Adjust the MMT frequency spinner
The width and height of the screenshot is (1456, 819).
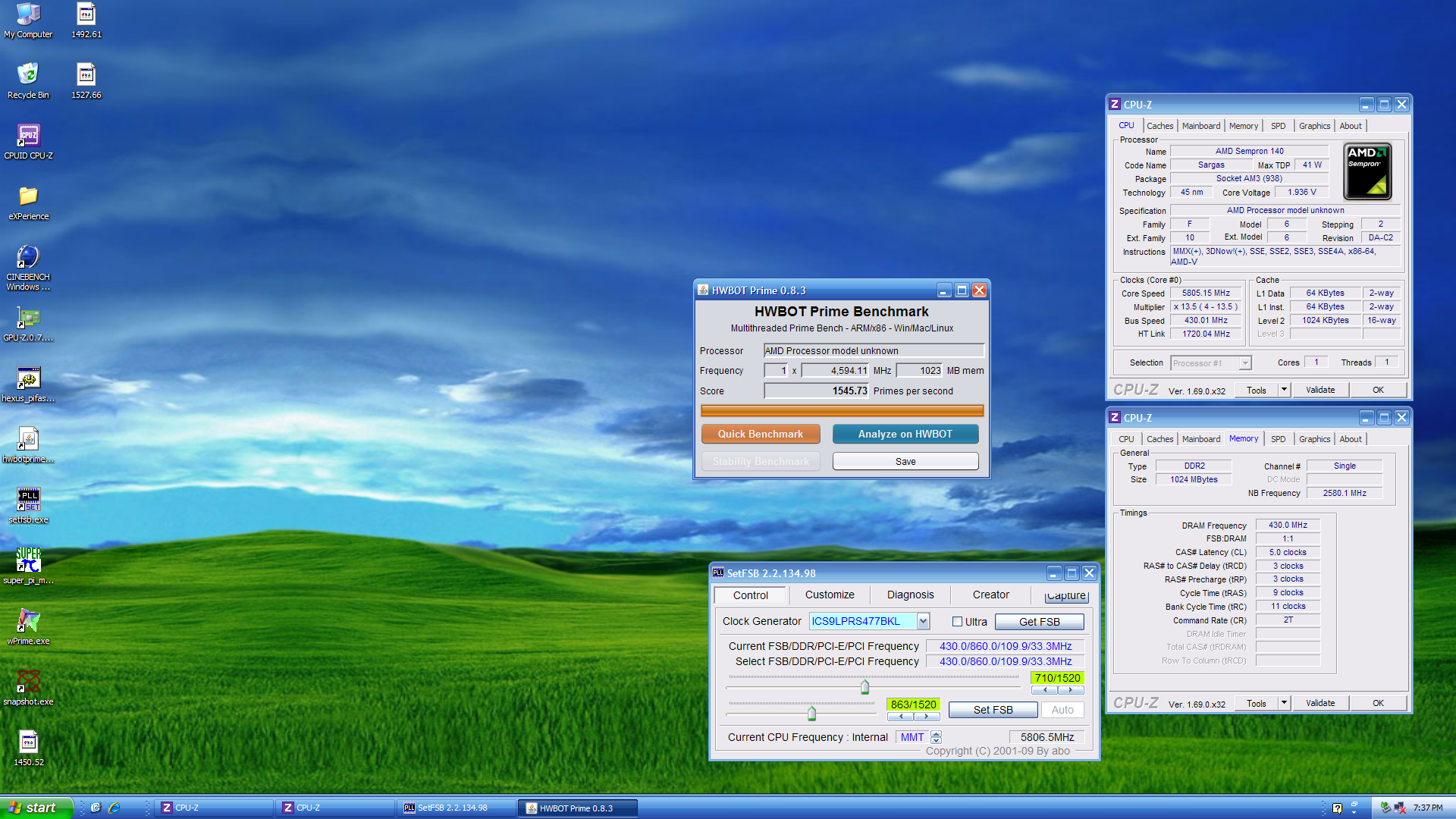coord(936,737)
